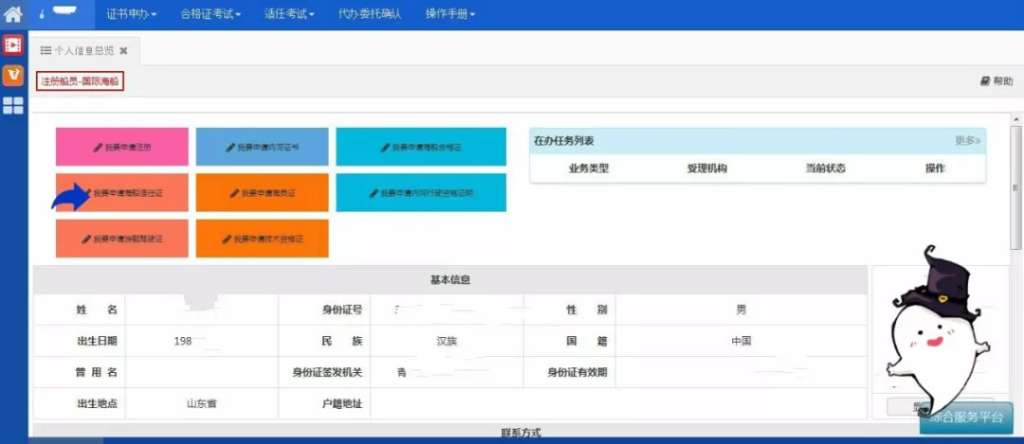Click the orange 我要申请技术资格证 tile
This screenshot has height=444, width=1024.
click(x=262, y=238)
